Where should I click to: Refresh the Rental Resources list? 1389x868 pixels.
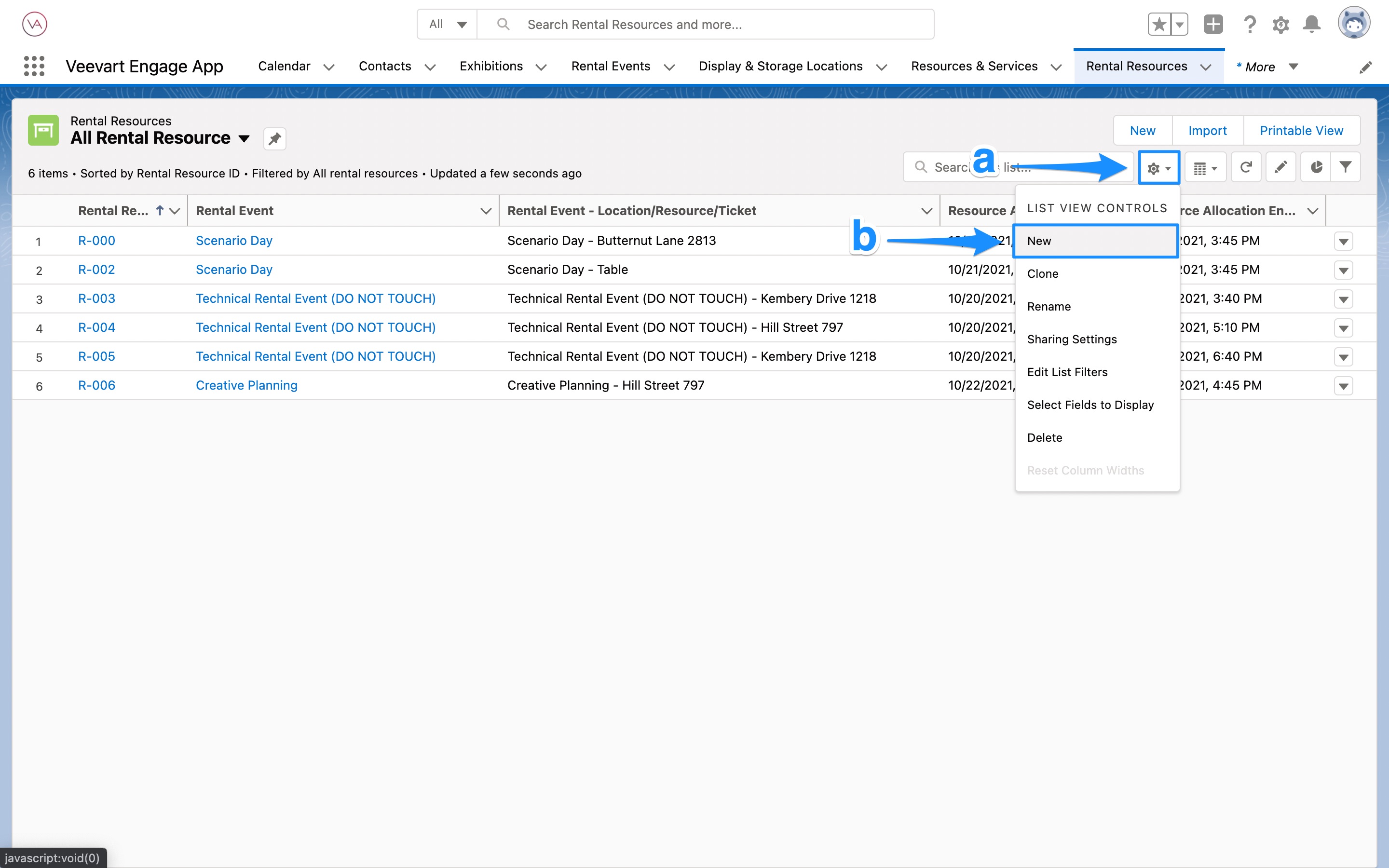point(1246,167)
